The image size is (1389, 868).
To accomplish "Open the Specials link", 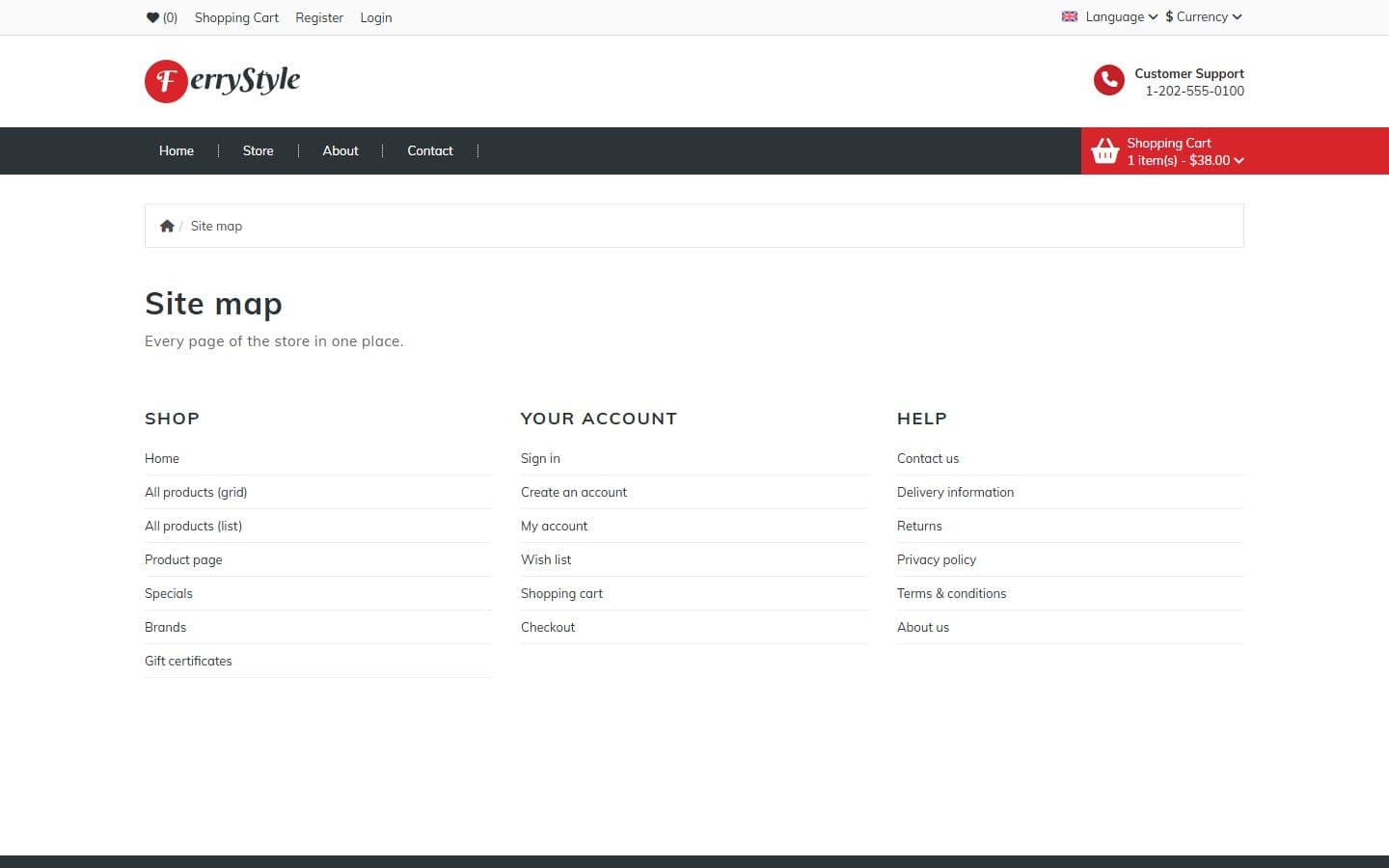I will pos(169,593).
